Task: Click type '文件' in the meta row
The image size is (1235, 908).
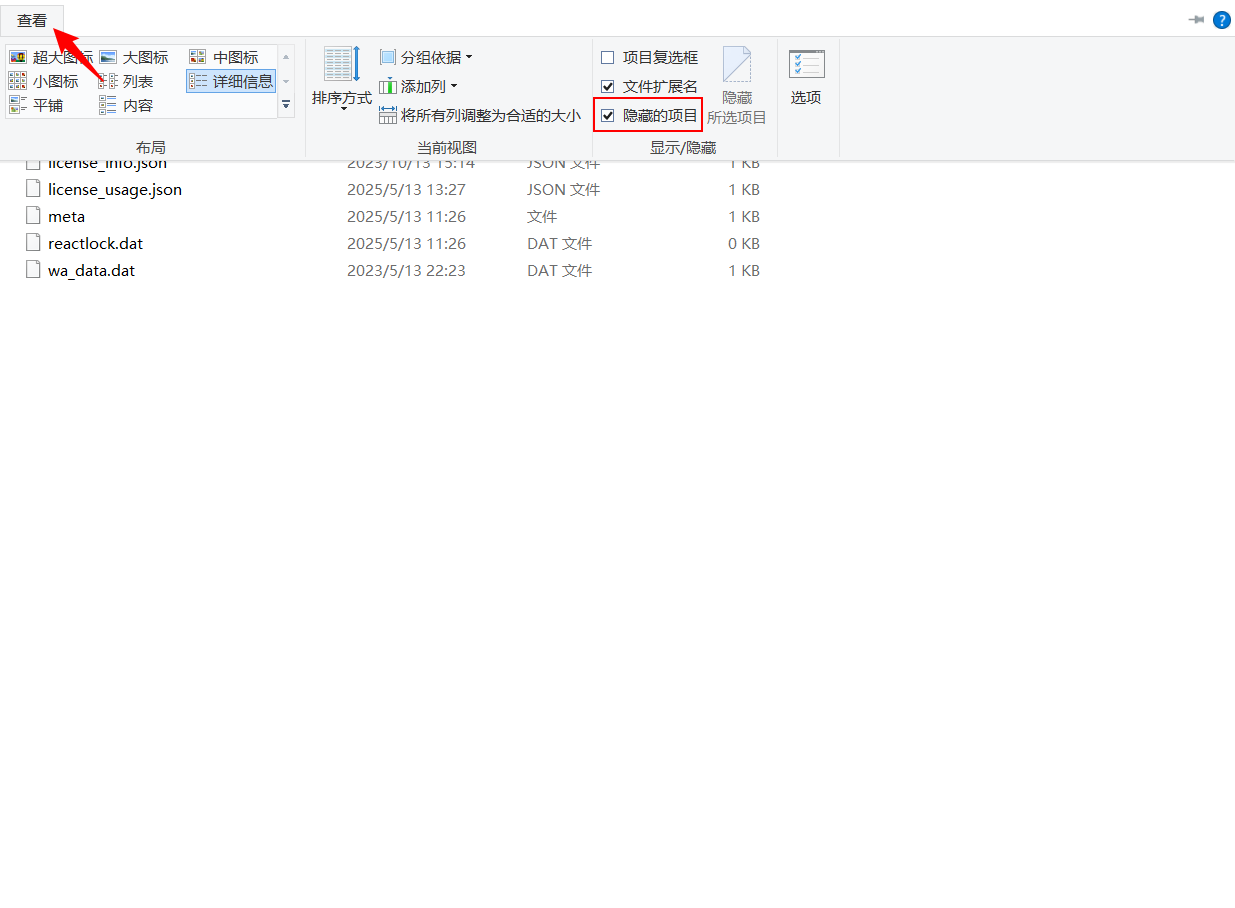Action: pyautogui.click(x=542, y=216)
